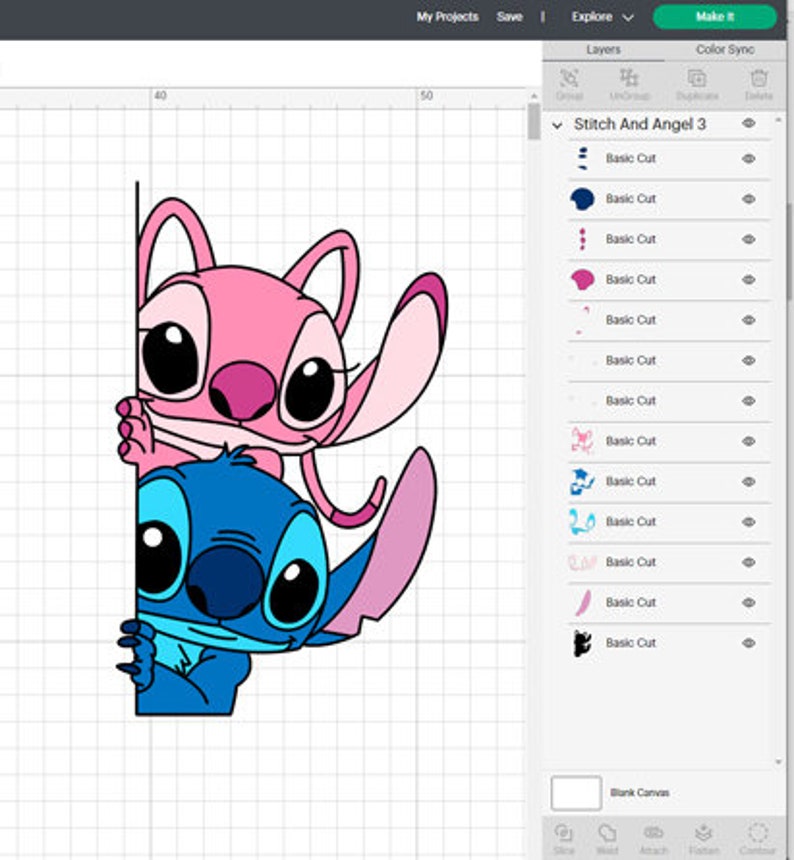The image size is (794, 860).
Task: Click Save in the top bar
Action: (509, 17)
